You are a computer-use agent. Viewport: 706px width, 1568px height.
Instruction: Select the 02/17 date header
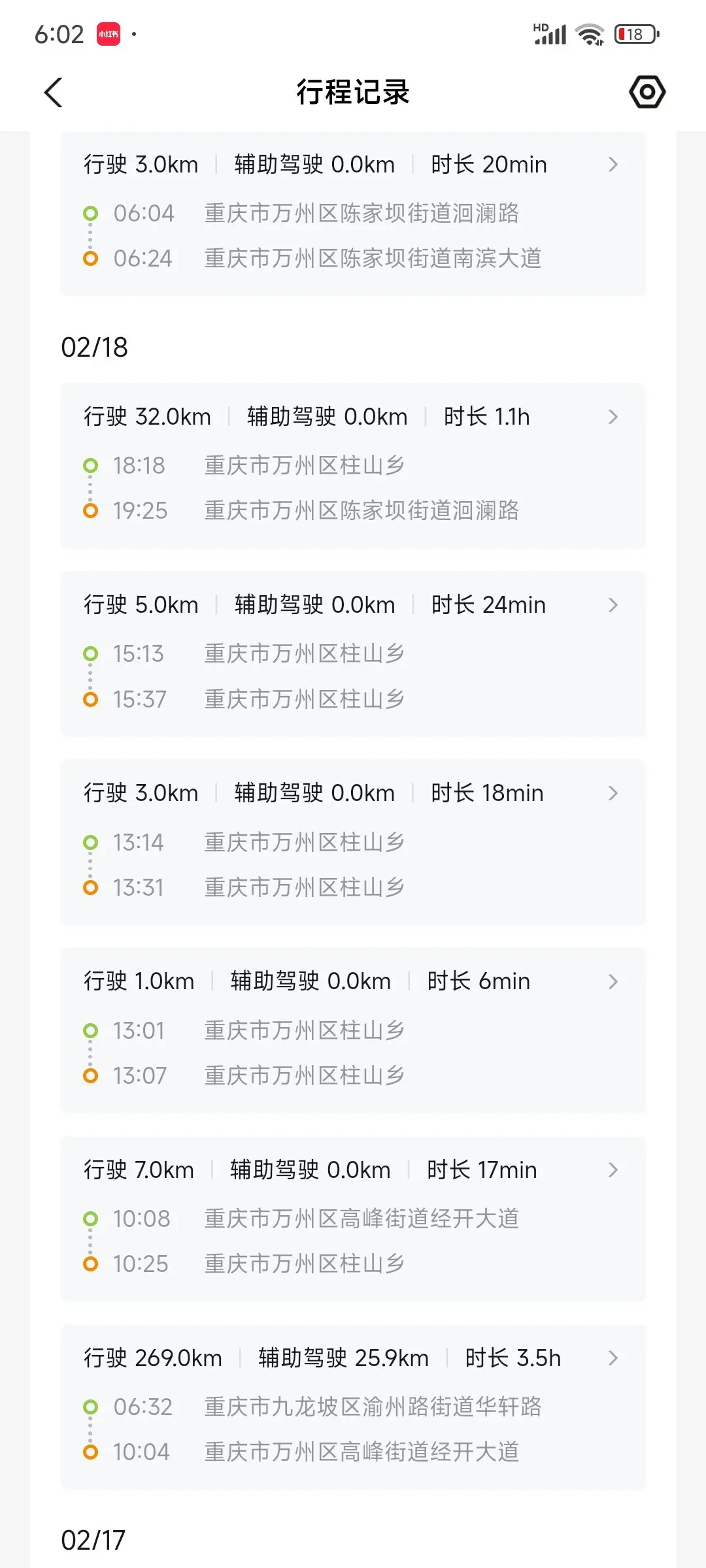pyautogui.click(x=93, y=1541)
